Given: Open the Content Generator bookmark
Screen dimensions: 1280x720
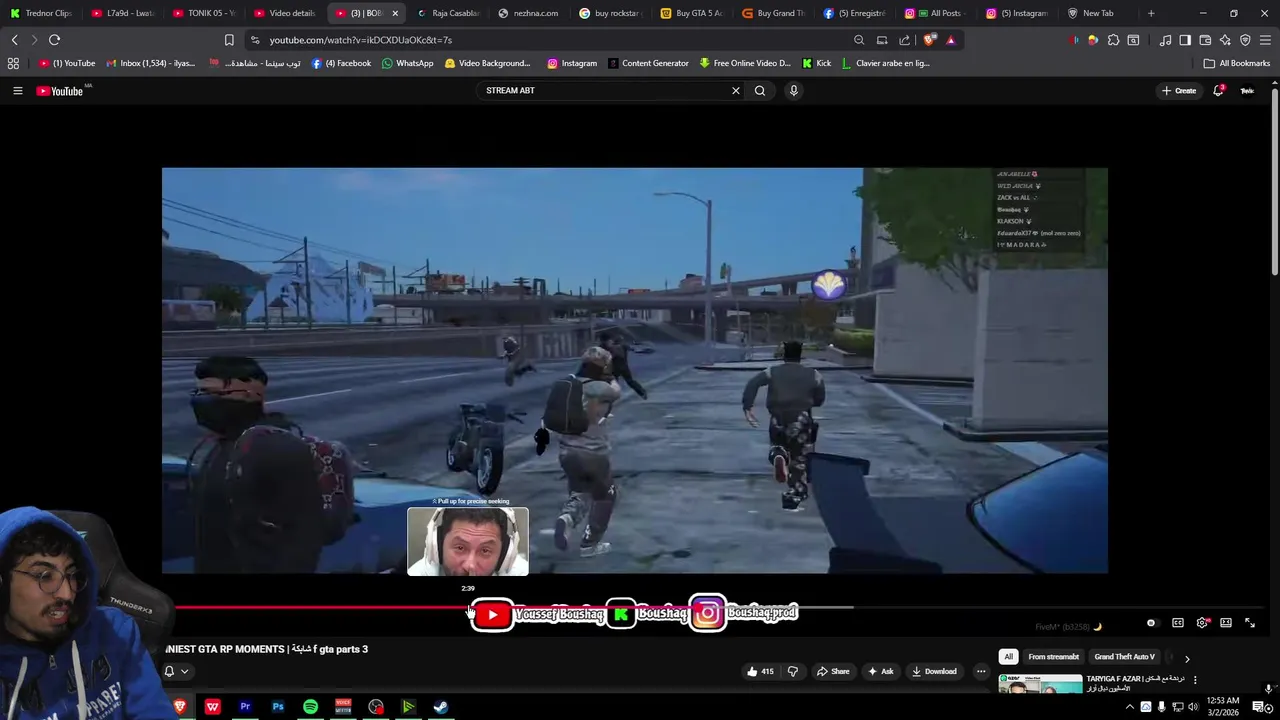Looking at the screenshot, I should point(648,63).
